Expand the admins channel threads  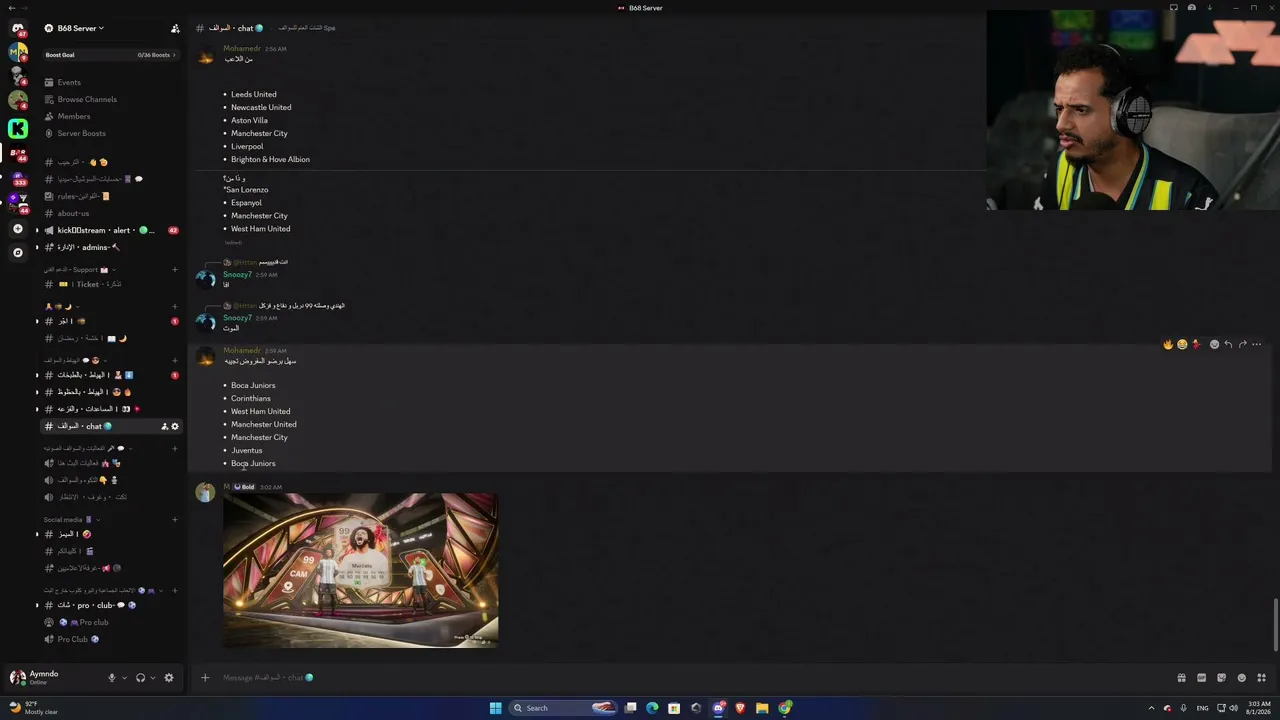click(x=37, y=247)
